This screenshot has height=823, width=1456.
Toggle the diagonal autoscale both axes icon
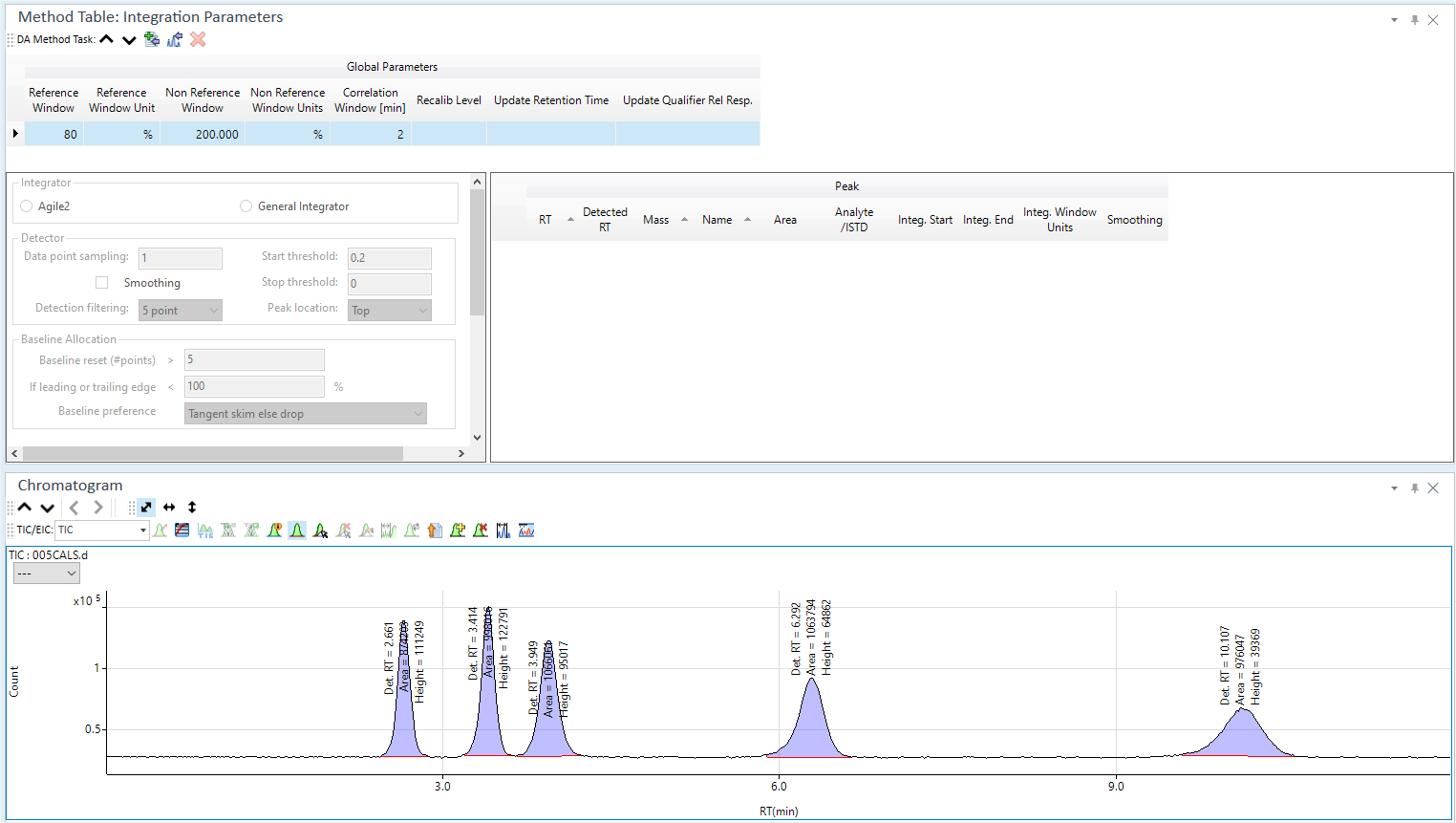point(146,508)
